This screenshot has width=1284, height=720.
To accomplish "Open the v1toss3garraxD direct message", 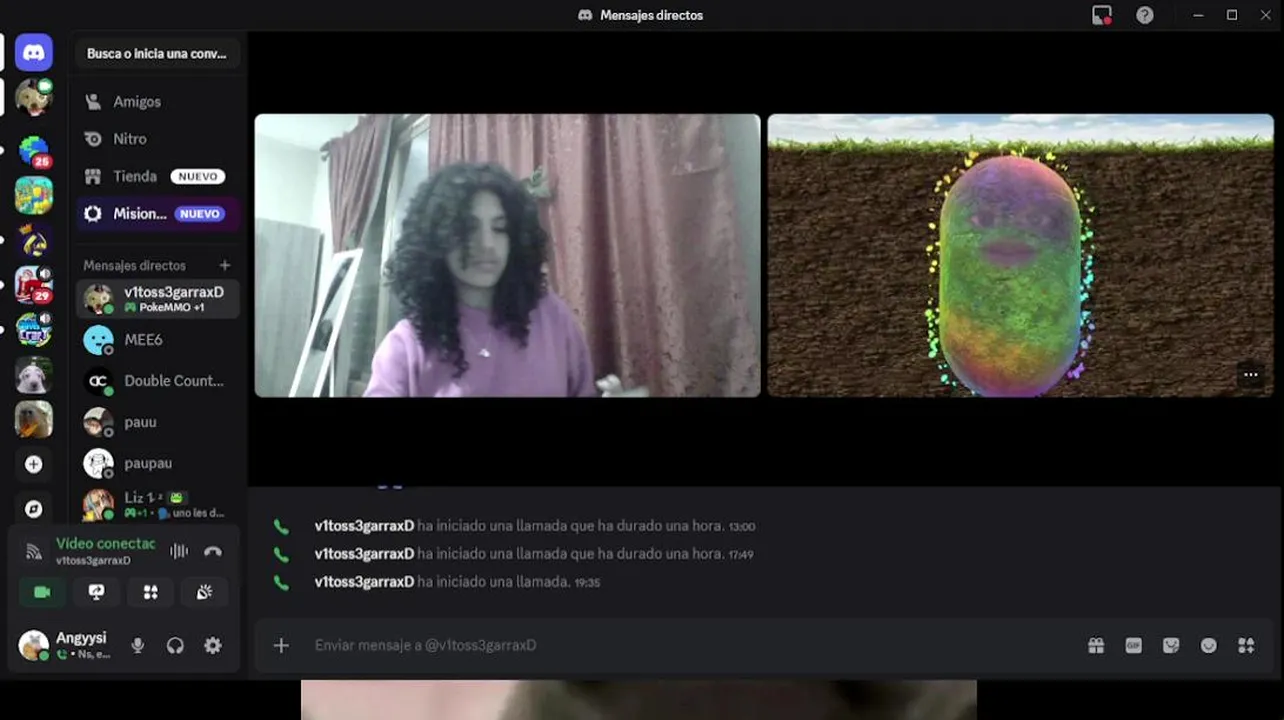I will click(x=157, y=298).
